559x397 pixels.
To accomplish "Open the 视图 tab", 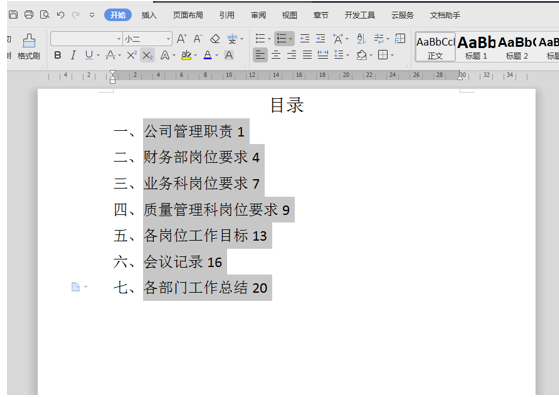I will click(289, 15).
